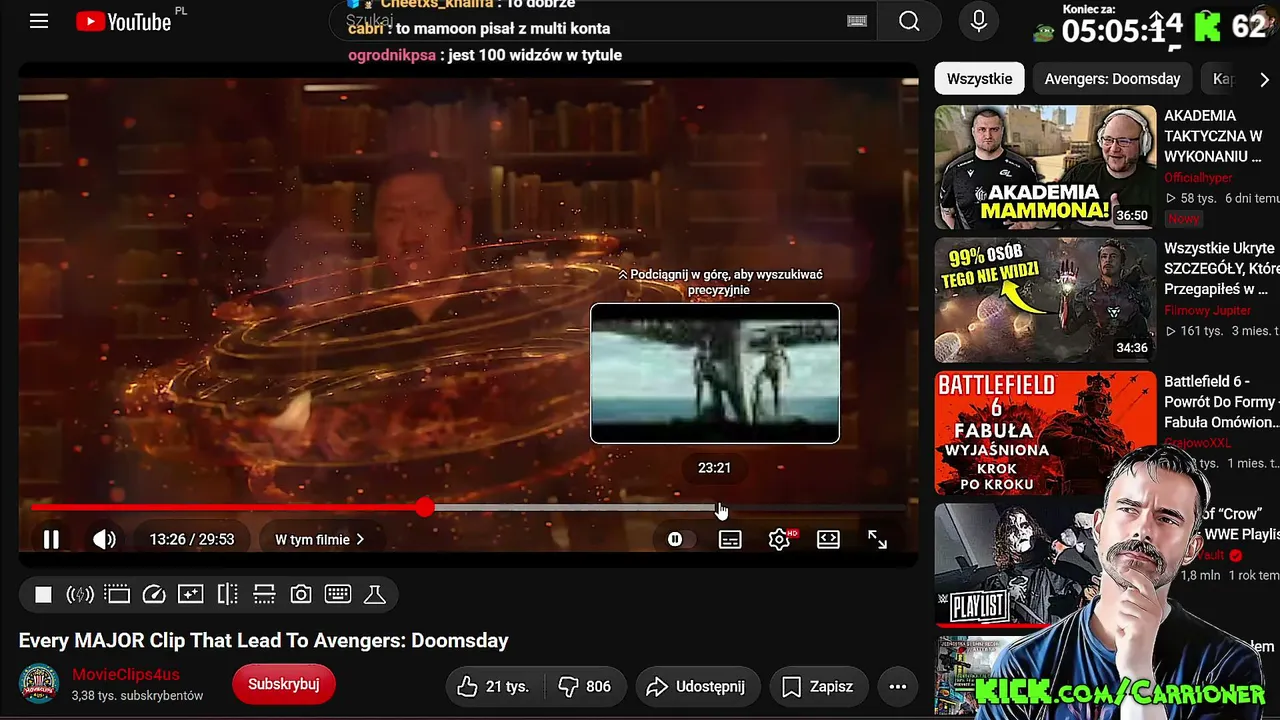Click the red progress bar scrubber handle
The height and width of the screenshot is (720, 1280).
[x=425, y=508]
